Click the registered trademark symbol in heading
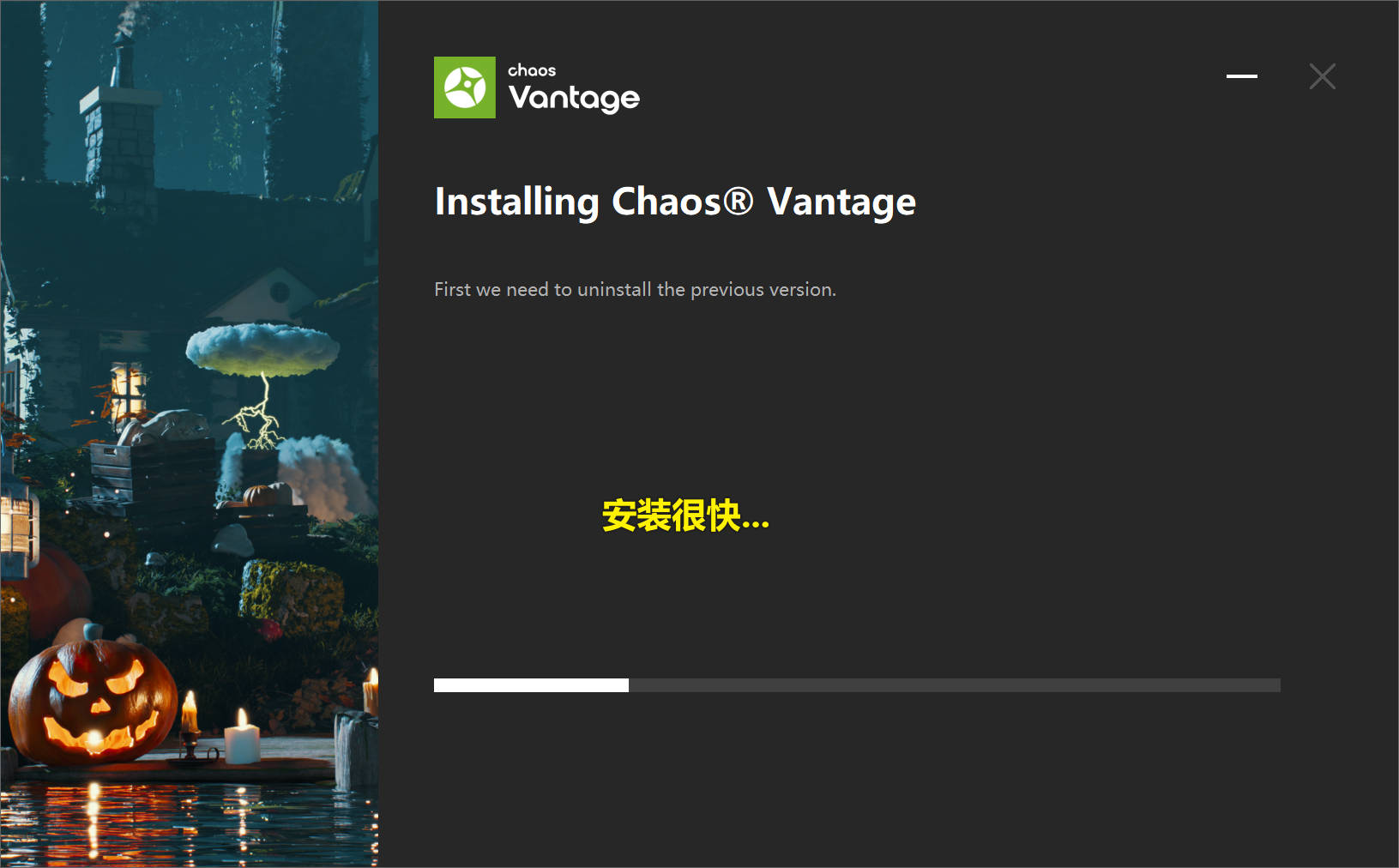This screenshot has height=868, width=1399. point(738,202)
